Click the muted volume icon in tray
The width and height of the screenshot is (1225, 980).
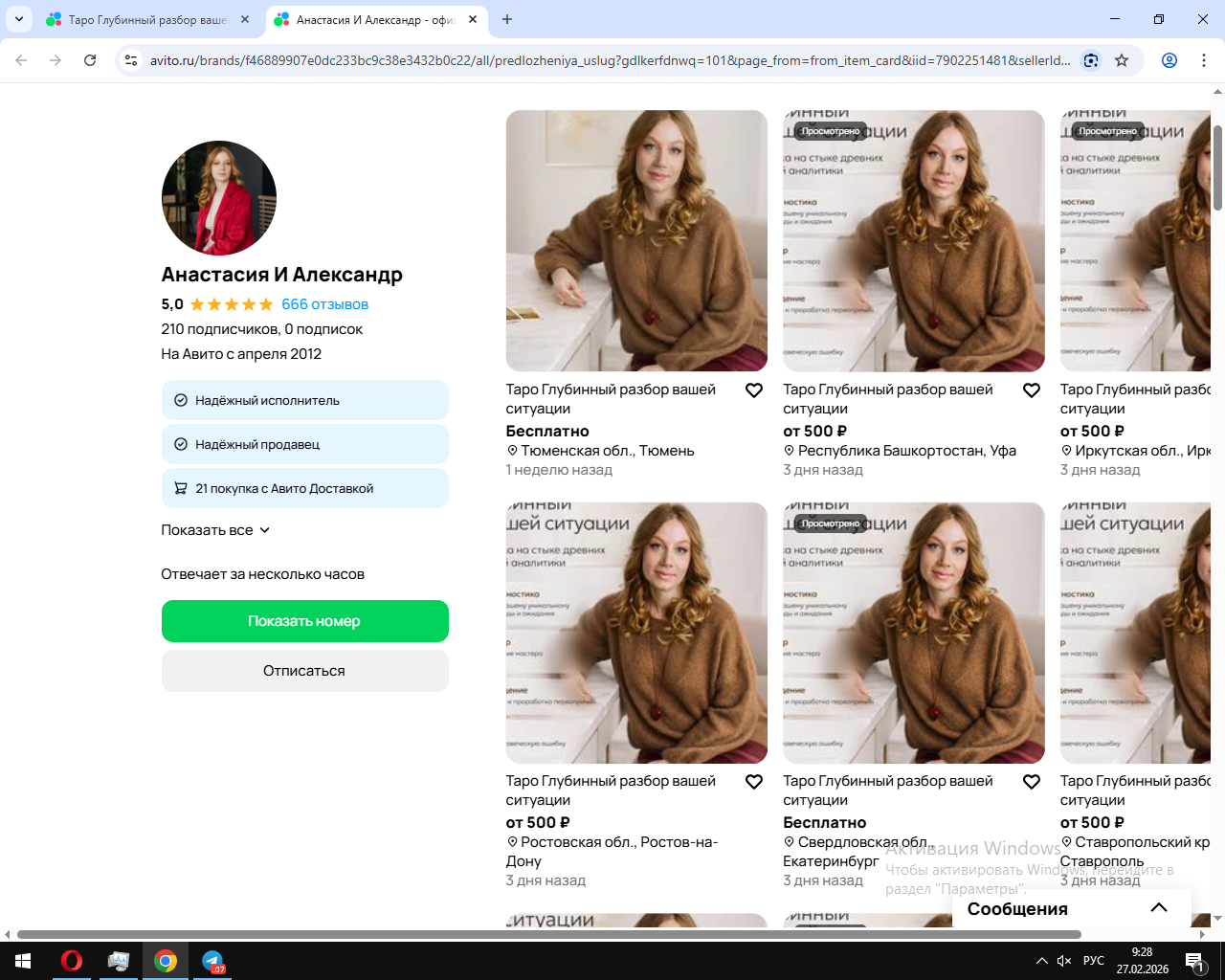click(1064, 961)
